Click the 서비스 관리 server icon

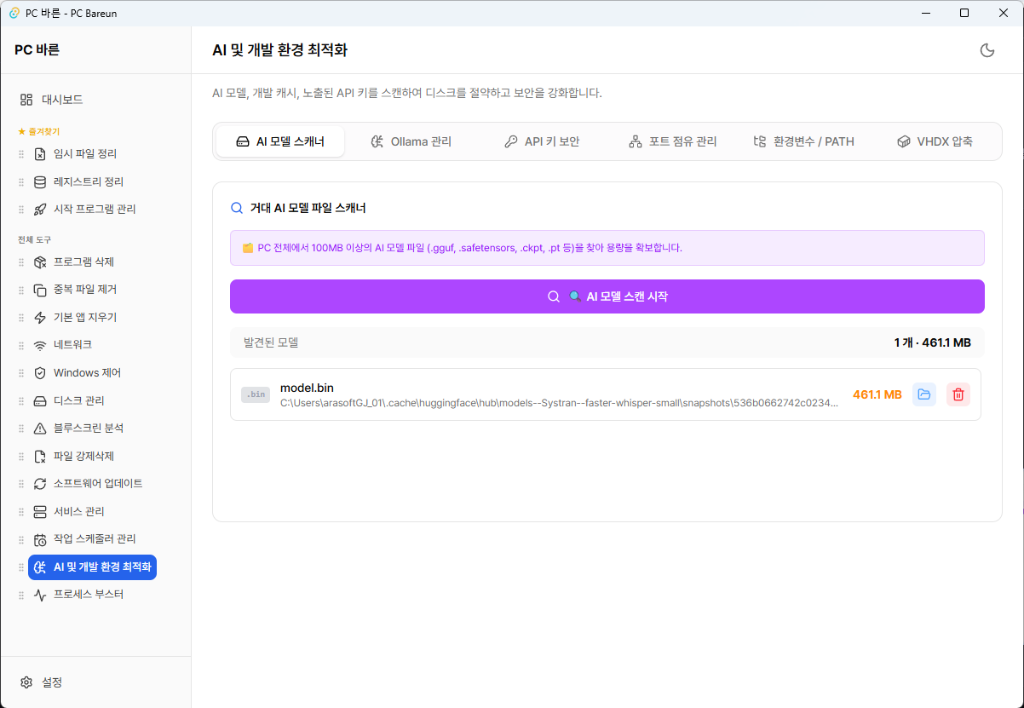pos(40,511)
